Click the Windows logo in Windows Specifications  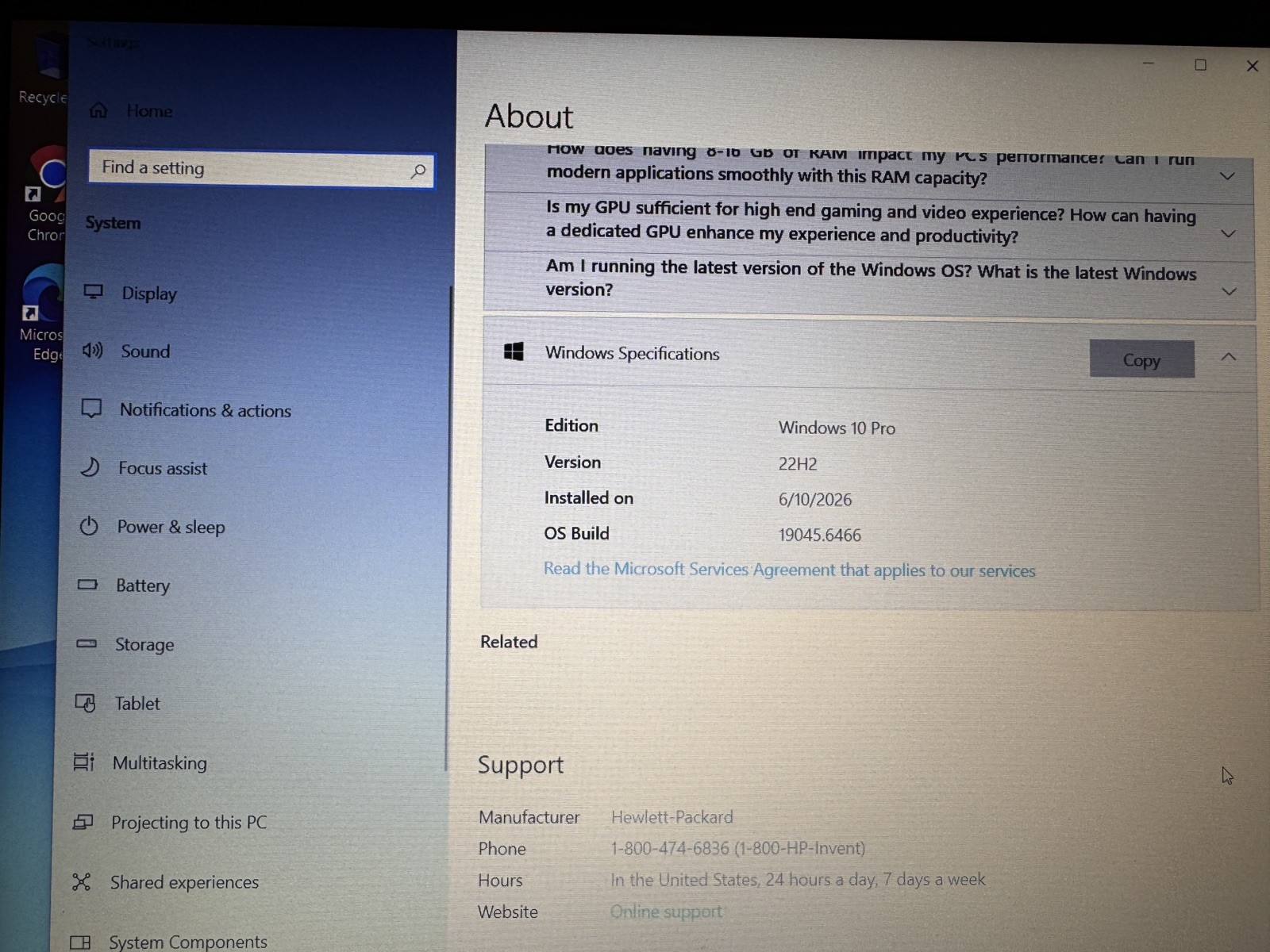[514, 351]
